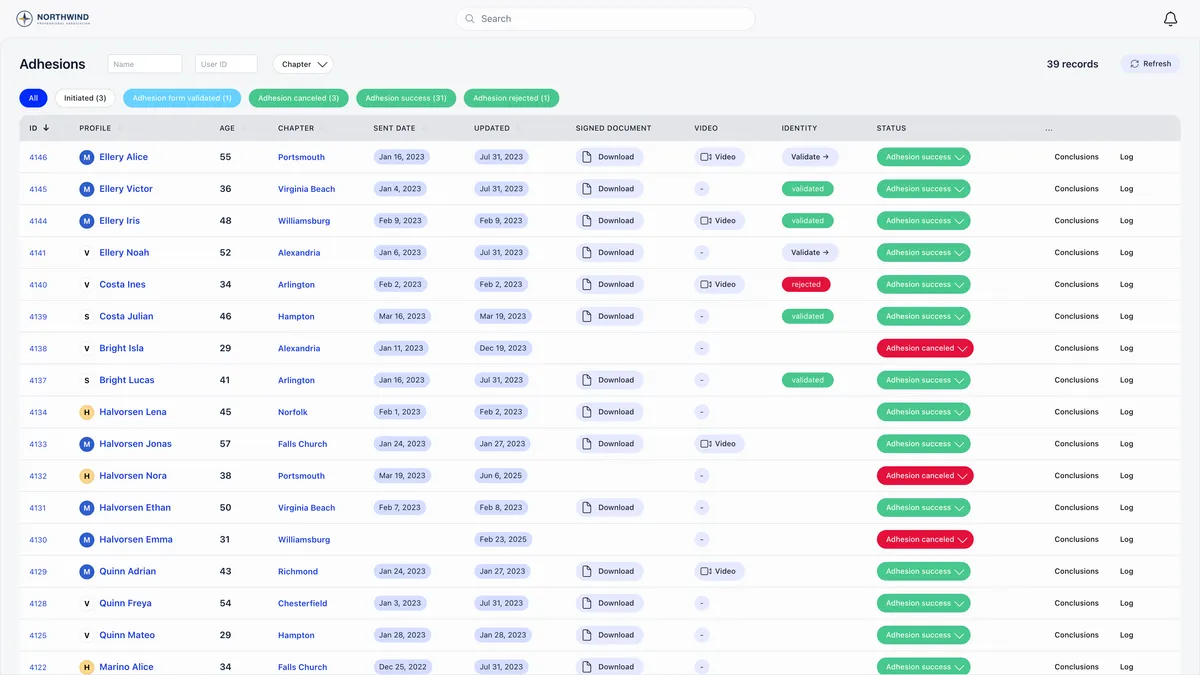1200x675 pixels.
Task: Click Costa Julian's S avatar badge
Action: (x=87, y=316)
